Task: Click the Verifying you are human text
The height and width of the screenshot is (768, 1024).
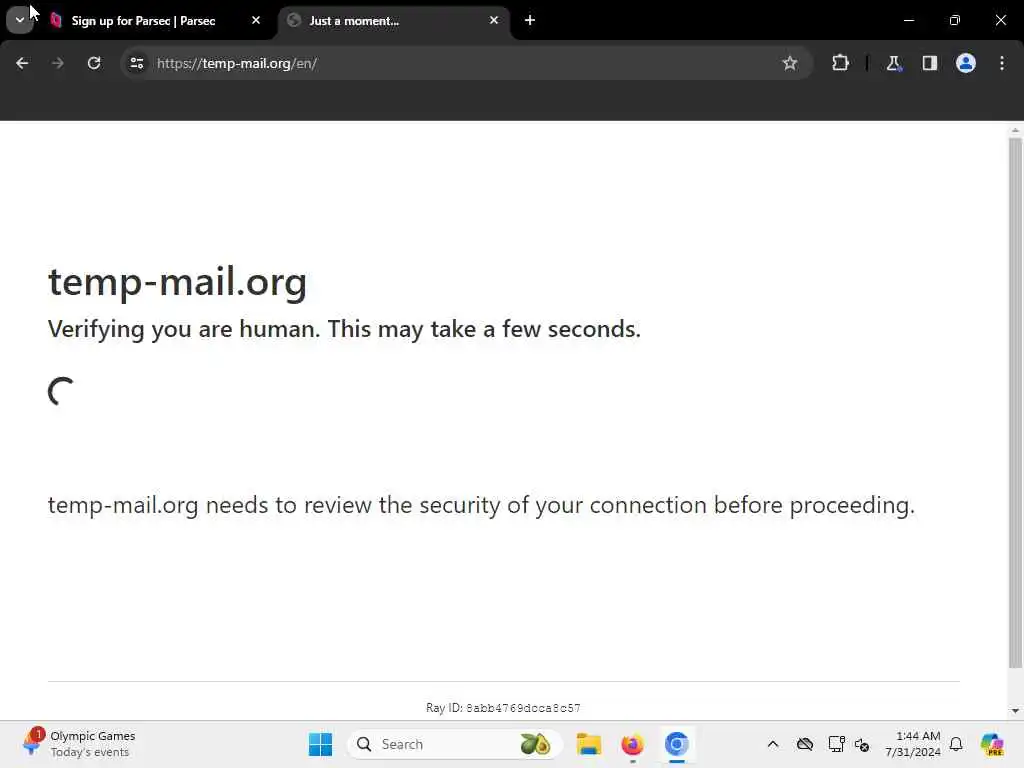Action: coord(344,329)
